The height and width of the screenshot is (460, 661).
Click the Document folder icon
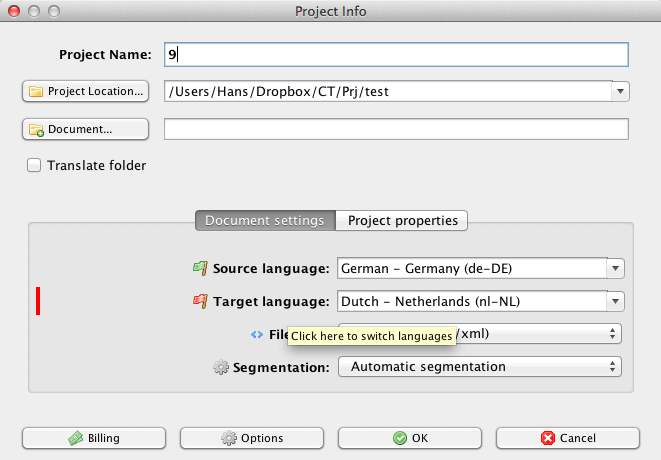tap(36, 129)
